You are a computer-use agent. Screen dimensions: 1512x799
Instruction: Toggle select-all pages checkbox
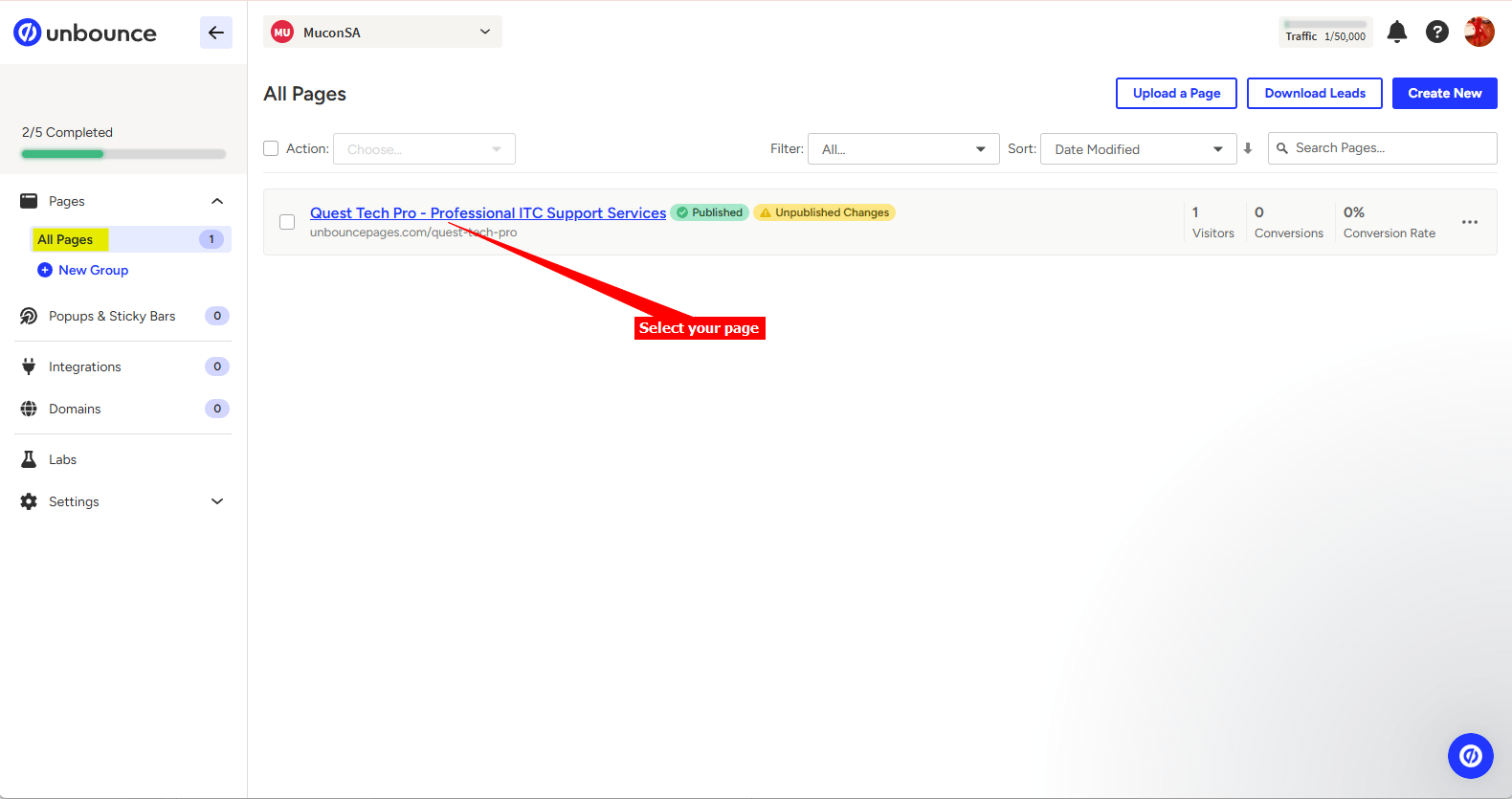[x=271, y=148]
